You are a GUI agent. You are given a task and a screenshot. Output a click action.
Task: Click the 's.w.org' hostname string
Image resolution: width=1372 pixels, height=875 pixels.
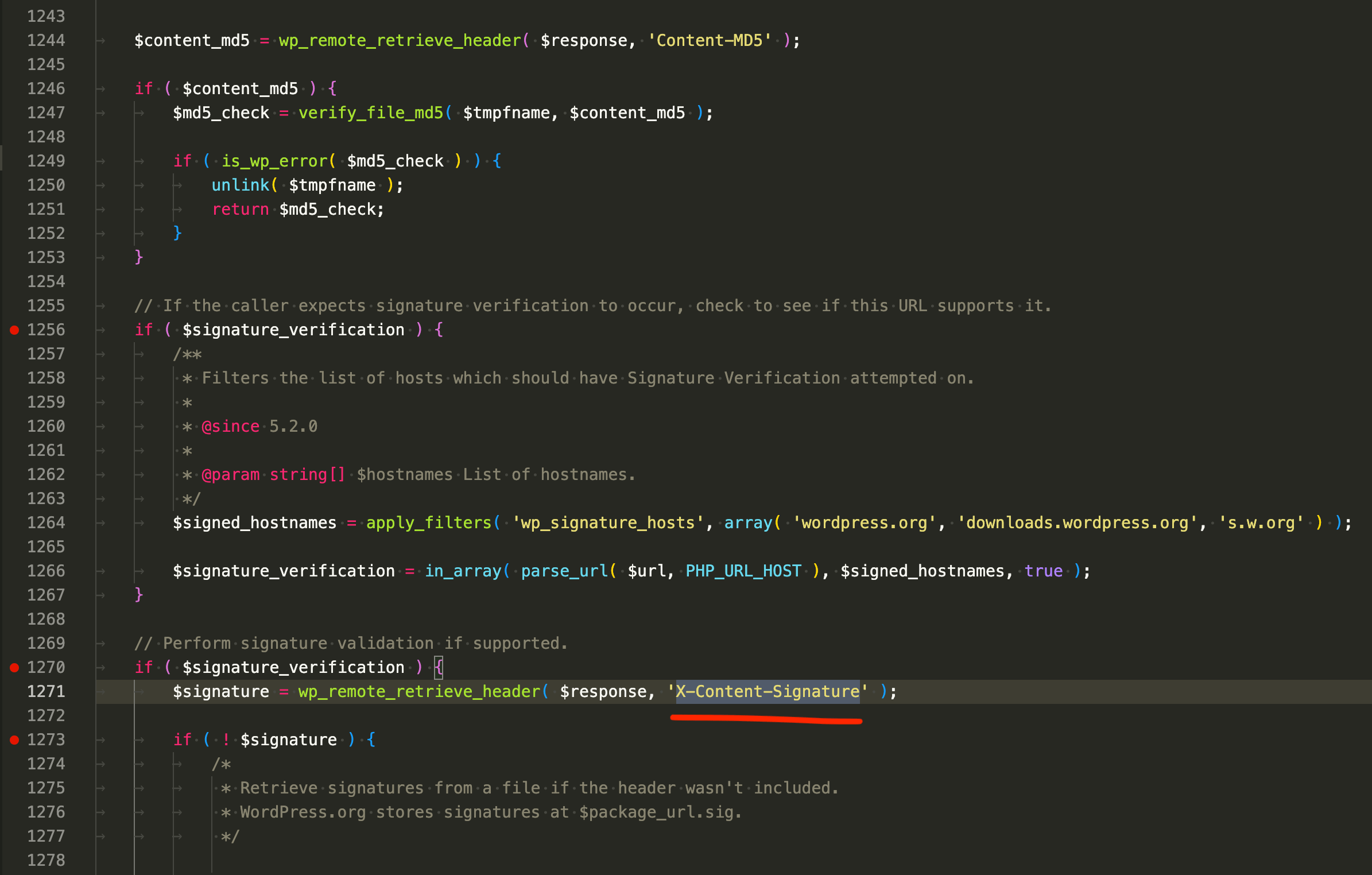click(x=1261, y=522)
